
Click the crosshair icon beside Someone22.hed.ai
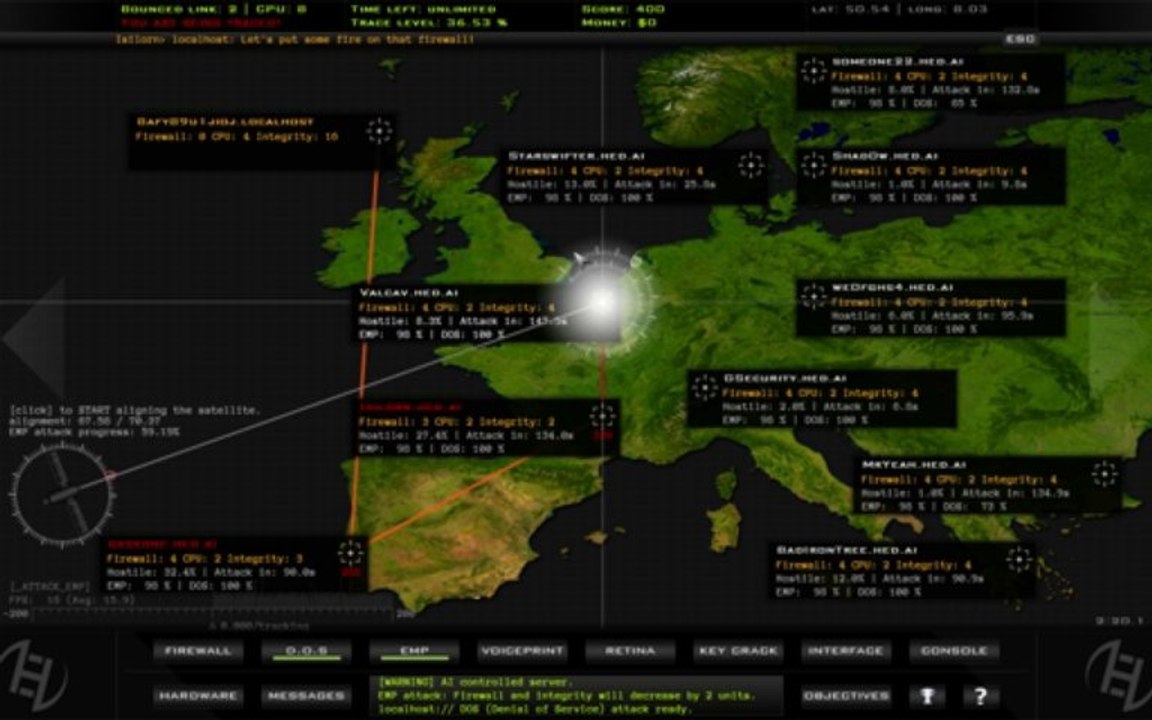(813, 71)
